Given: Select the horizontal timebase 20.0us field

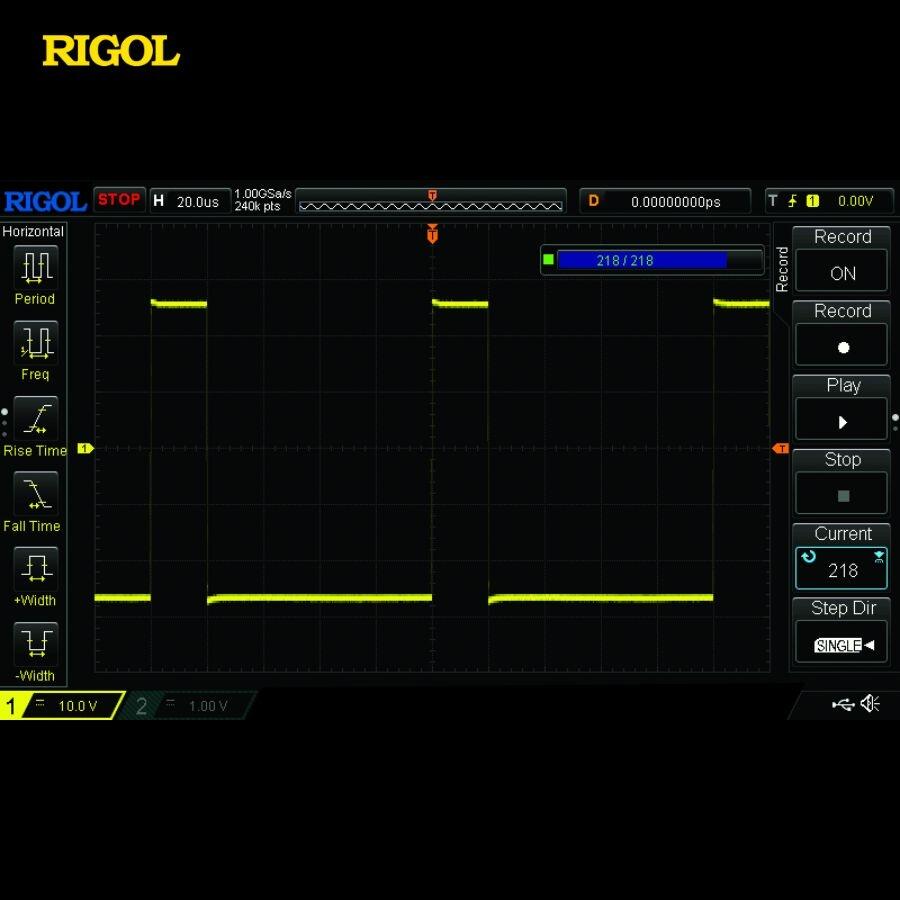Looking at the screenshot, I should pos(191,201).
